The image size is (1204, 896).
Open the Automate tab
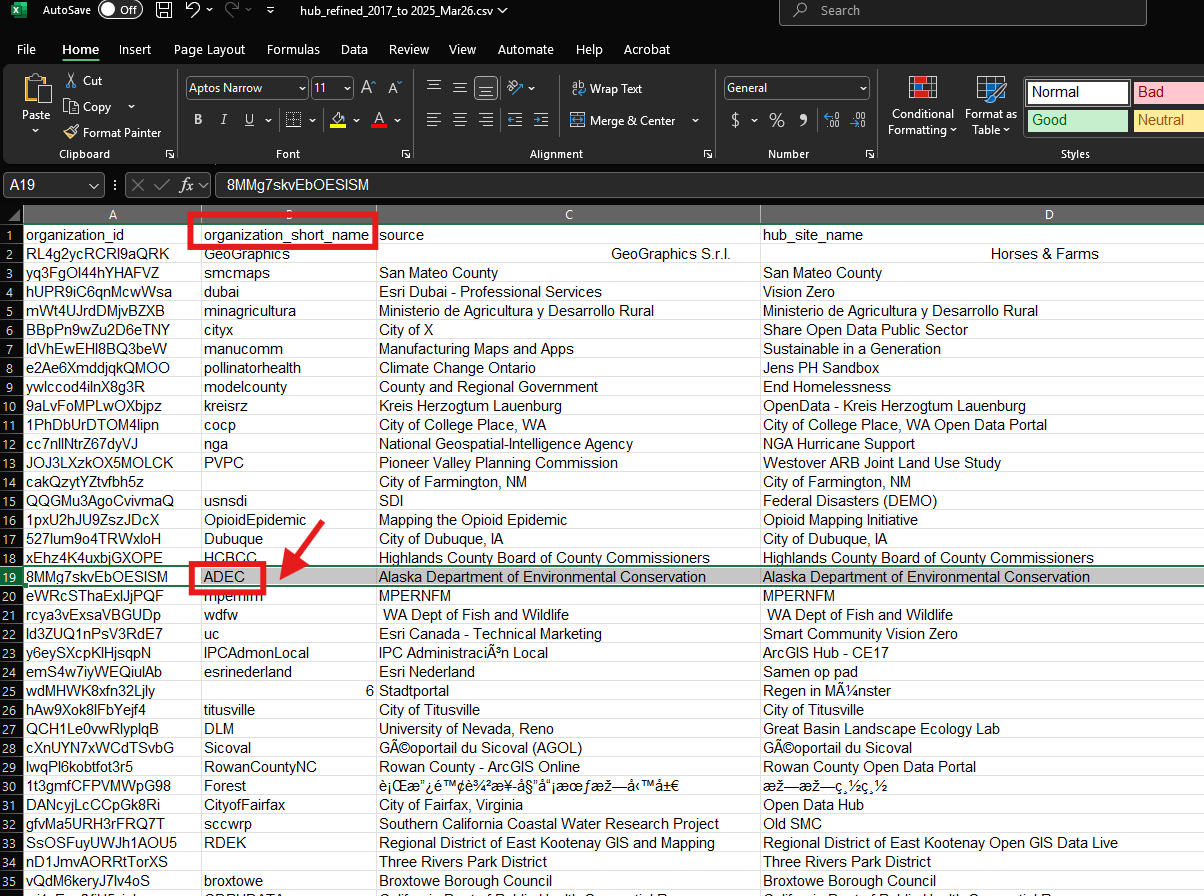[526, 49]
